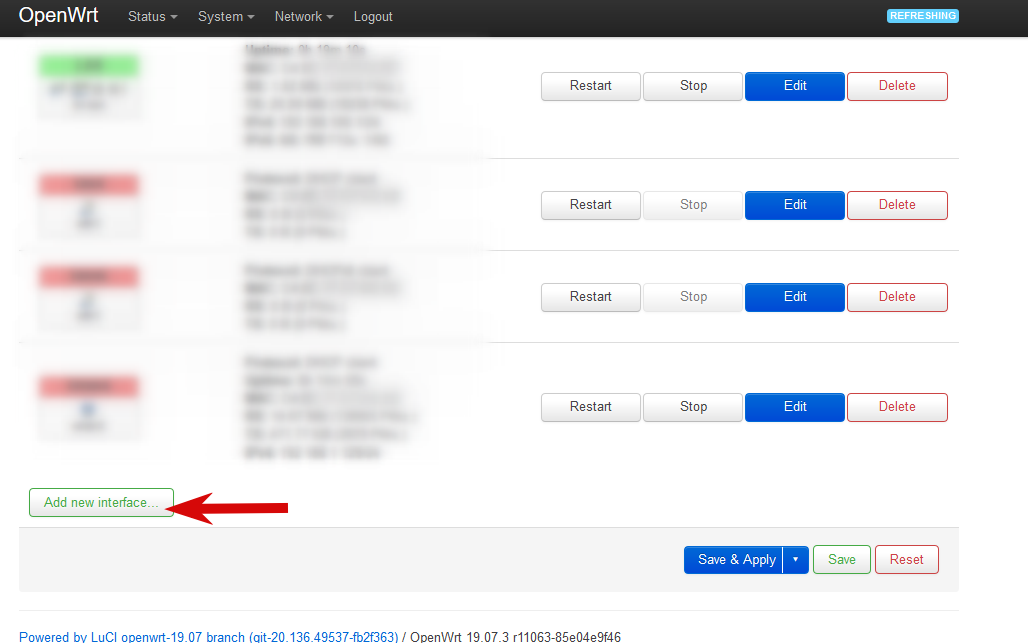Open the Powered by LuCI footer link
Viewport: 1028px width, 643px height.
pyautogui.click(x=208, y=636)
